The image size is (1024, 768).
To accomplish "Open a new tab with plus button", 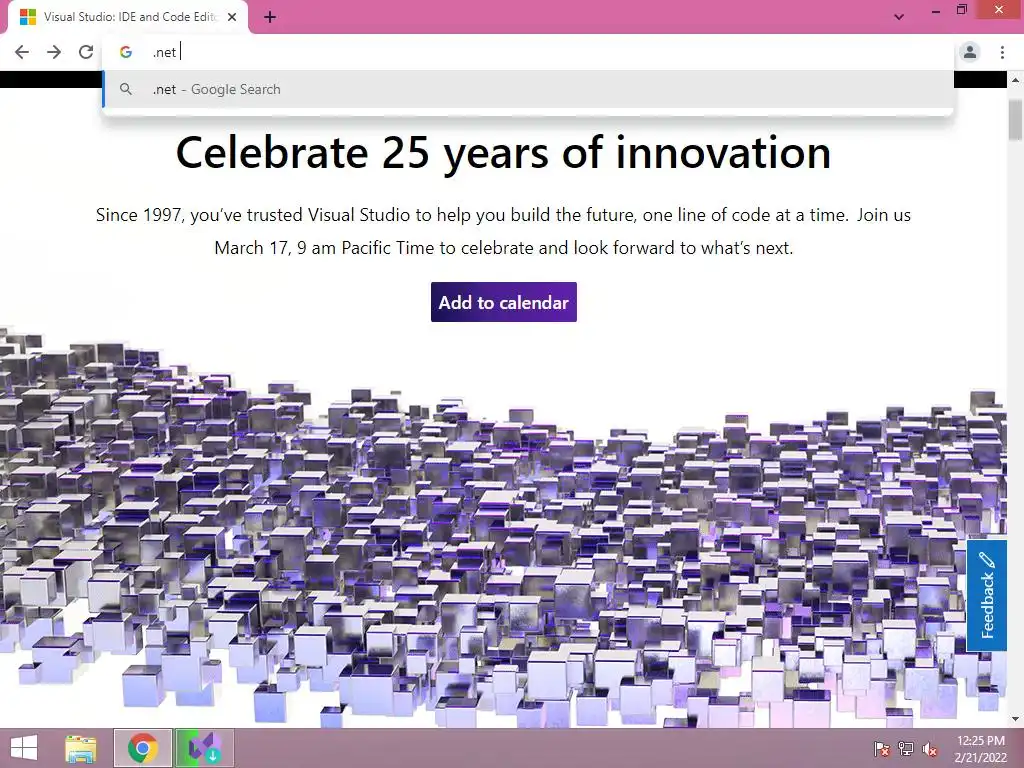I will (x=270, y=18).
